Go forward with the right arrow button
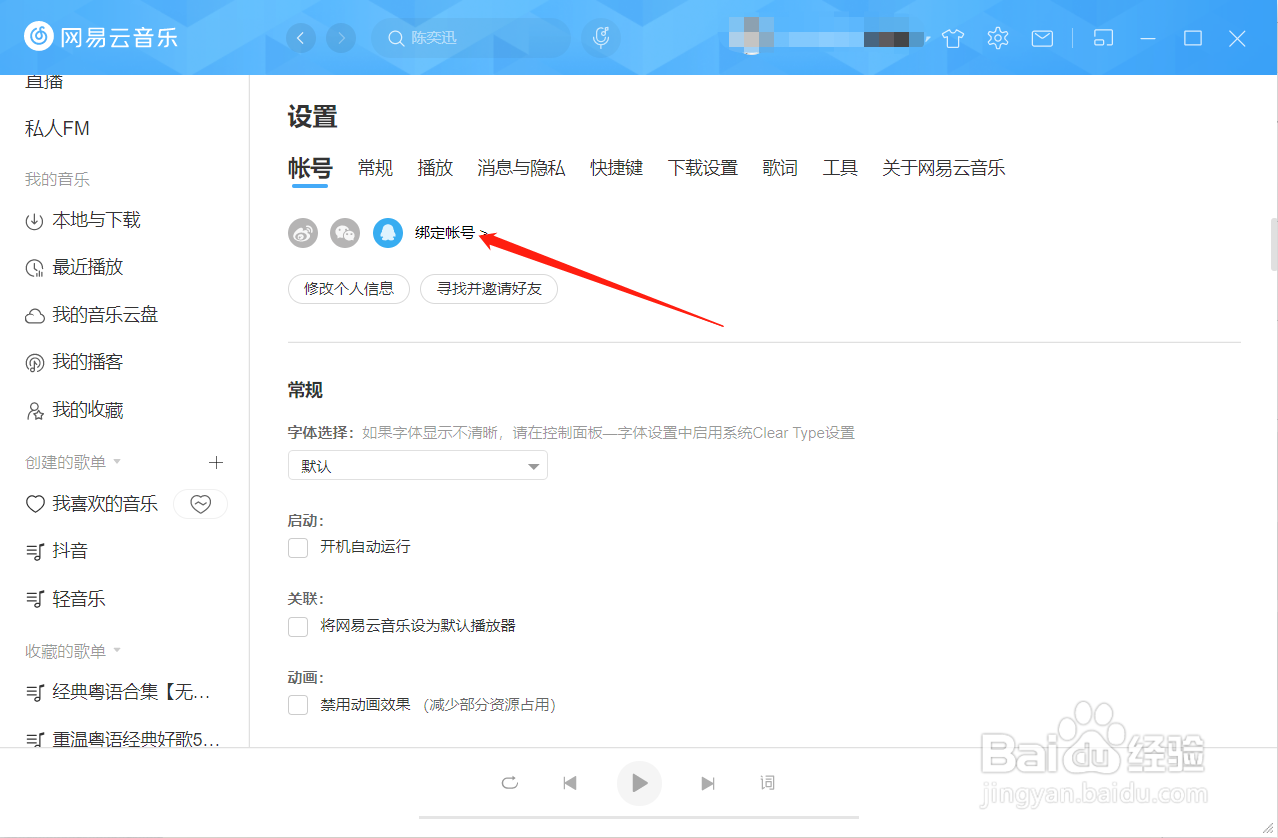This screenshot has height=838, width=1278. coord(341,38)
